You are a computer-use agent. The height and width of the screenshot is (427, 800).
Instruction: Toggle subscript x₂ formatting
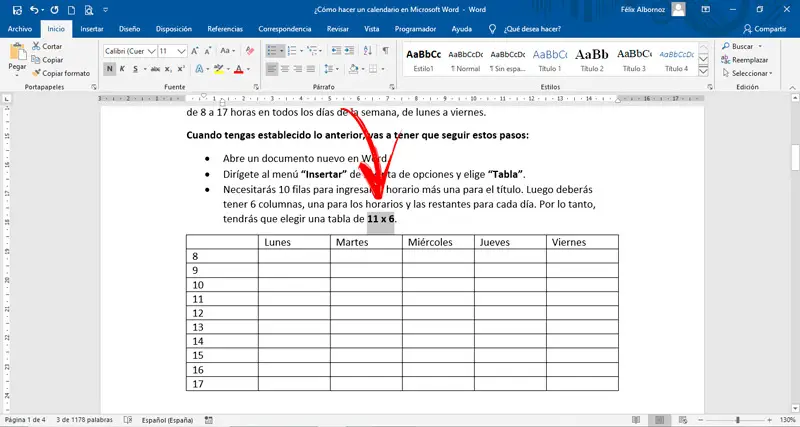click(168, 69)
